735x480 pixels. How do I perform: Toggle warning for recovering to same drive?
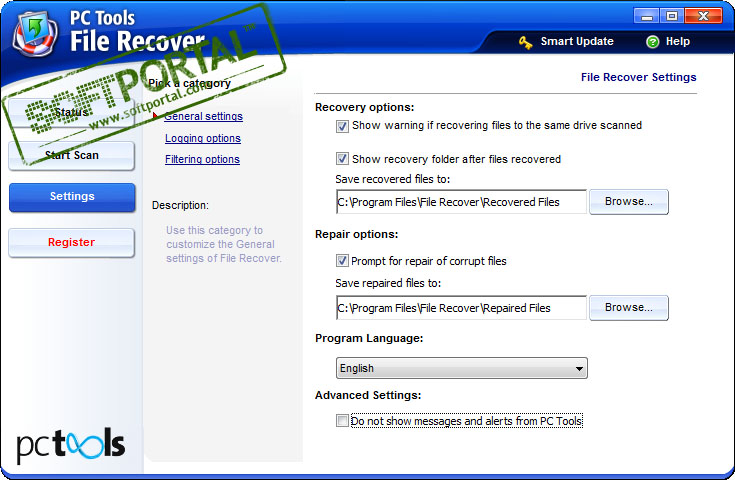(342, 126)
